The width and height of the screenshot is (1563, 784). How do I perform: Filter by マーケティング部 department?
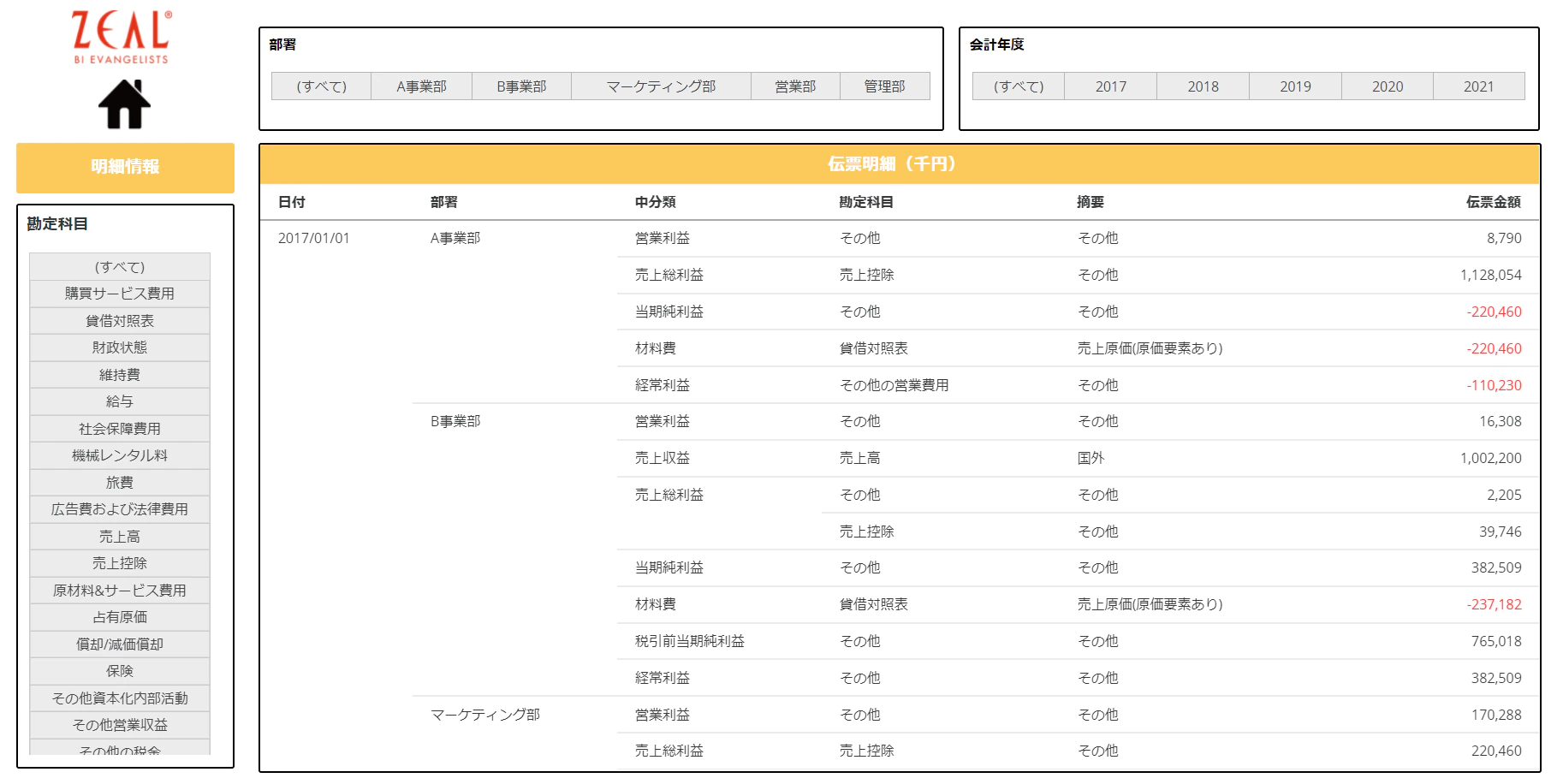tap(661, 86)
